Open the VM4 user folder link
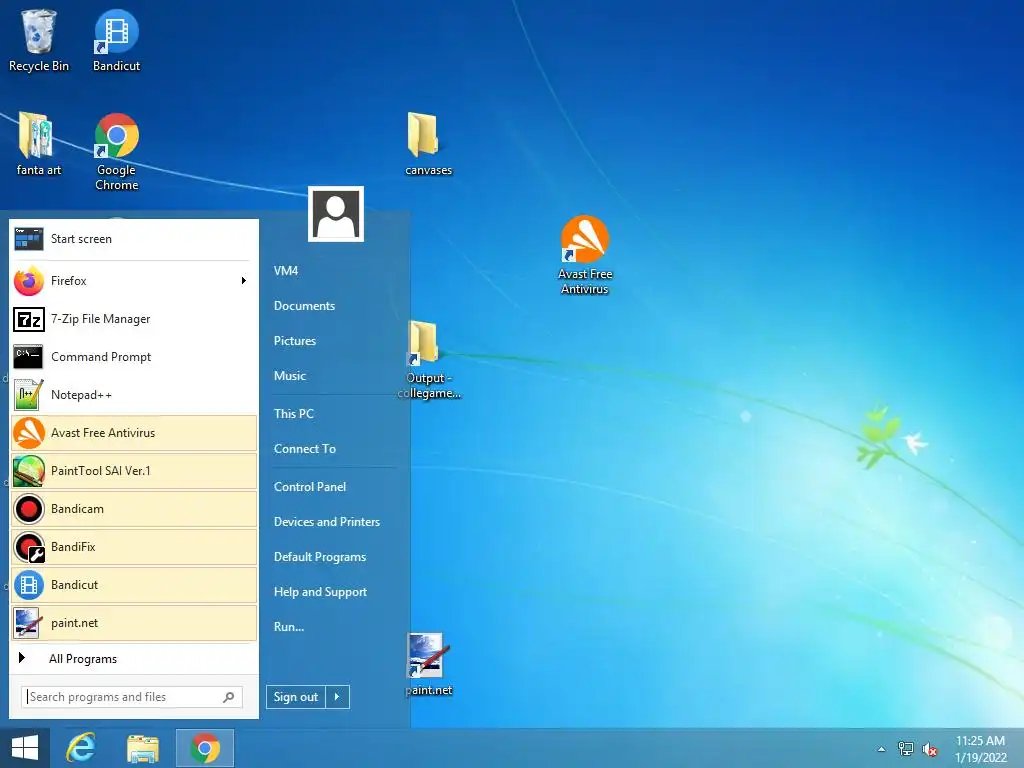 pos(286,270)
